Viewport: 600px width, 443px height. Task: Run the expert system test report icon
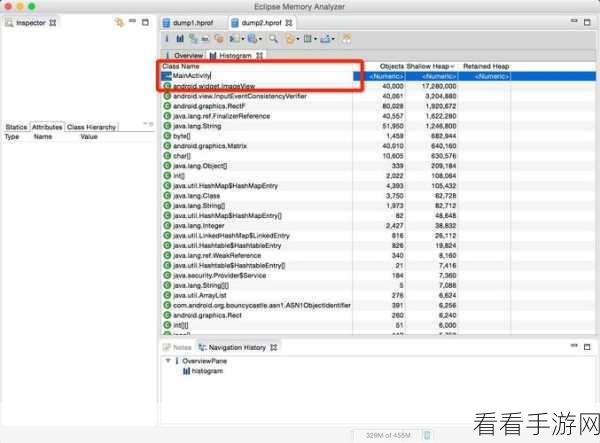[x=234, y=39]
